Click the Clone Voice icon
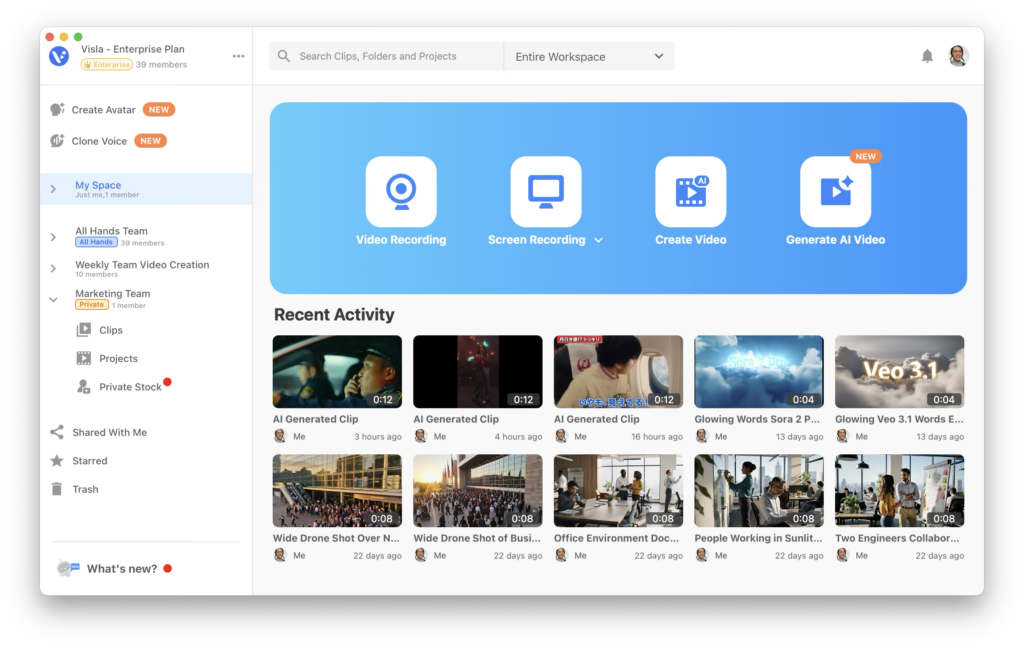The image size is (1024, 648). pyautogui.click(x=58, y=141)
